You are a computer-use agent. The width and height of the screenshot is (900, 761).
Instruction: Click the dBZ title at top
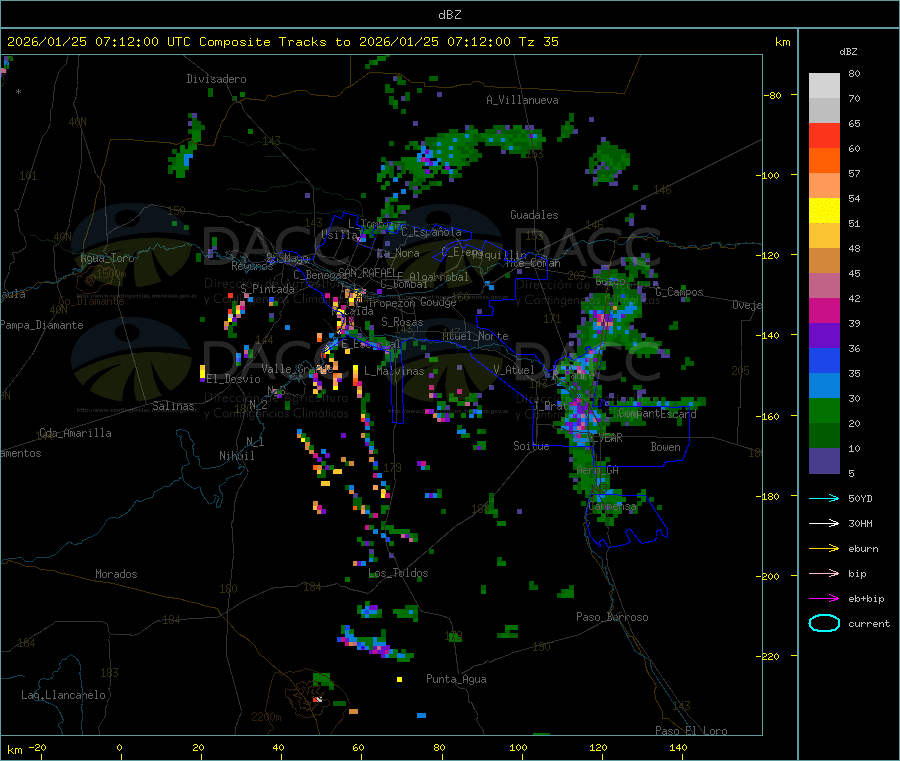click(x=449, y=14)
